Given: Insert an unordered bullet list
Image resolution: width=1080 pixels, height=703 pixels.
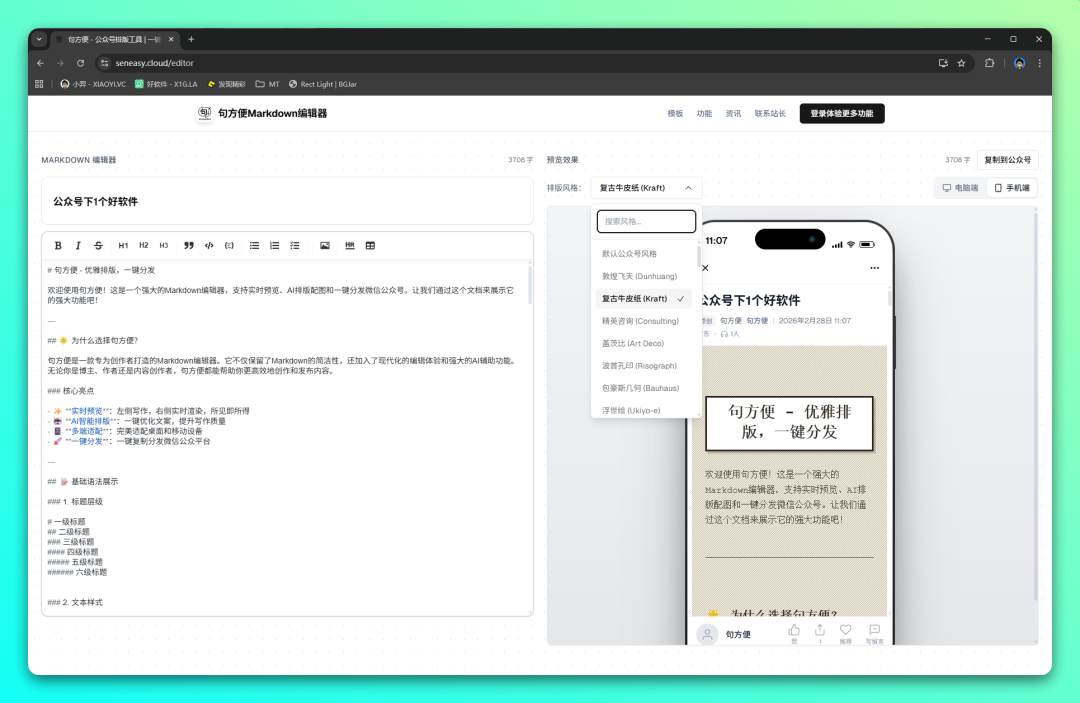Looking at the screenshot, I should pyautogui.click(x=254, y=246).
